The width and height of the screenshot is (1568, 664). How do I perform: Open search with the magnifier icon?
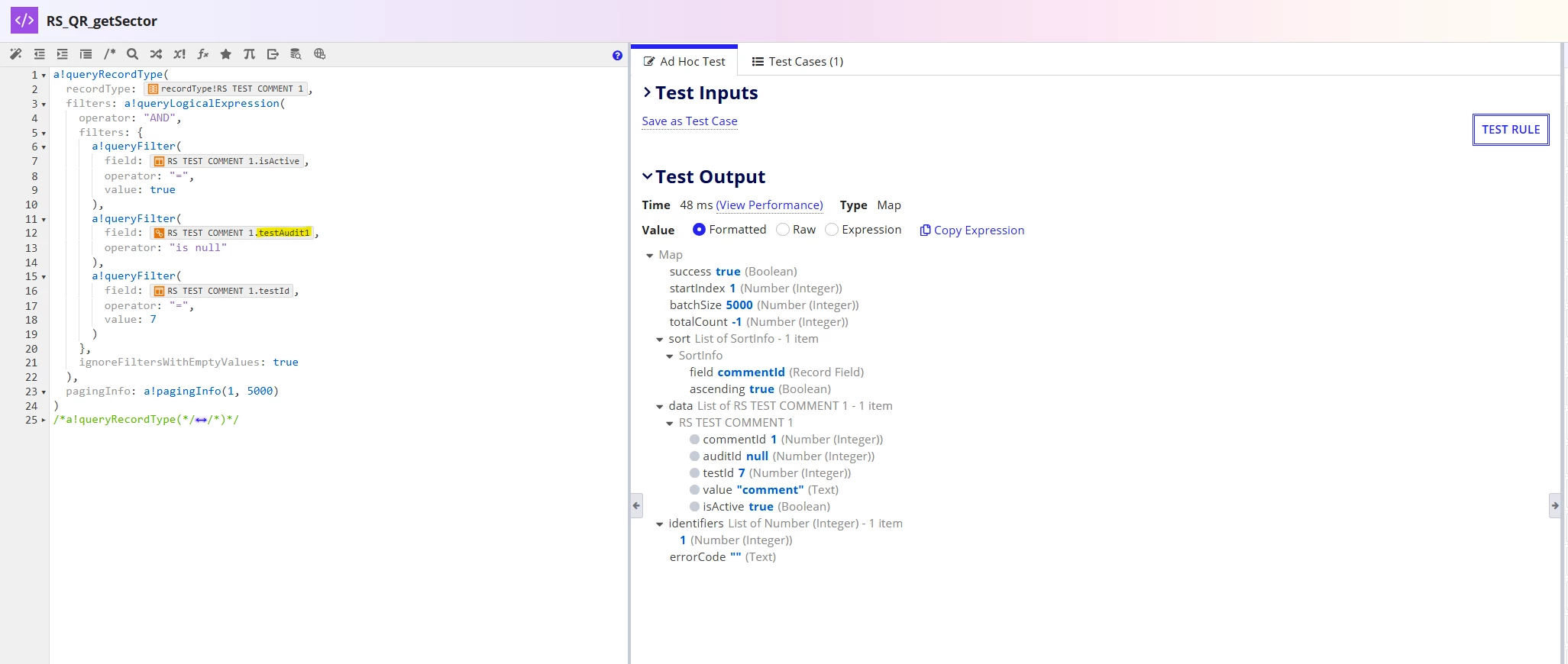click(132, 54)
